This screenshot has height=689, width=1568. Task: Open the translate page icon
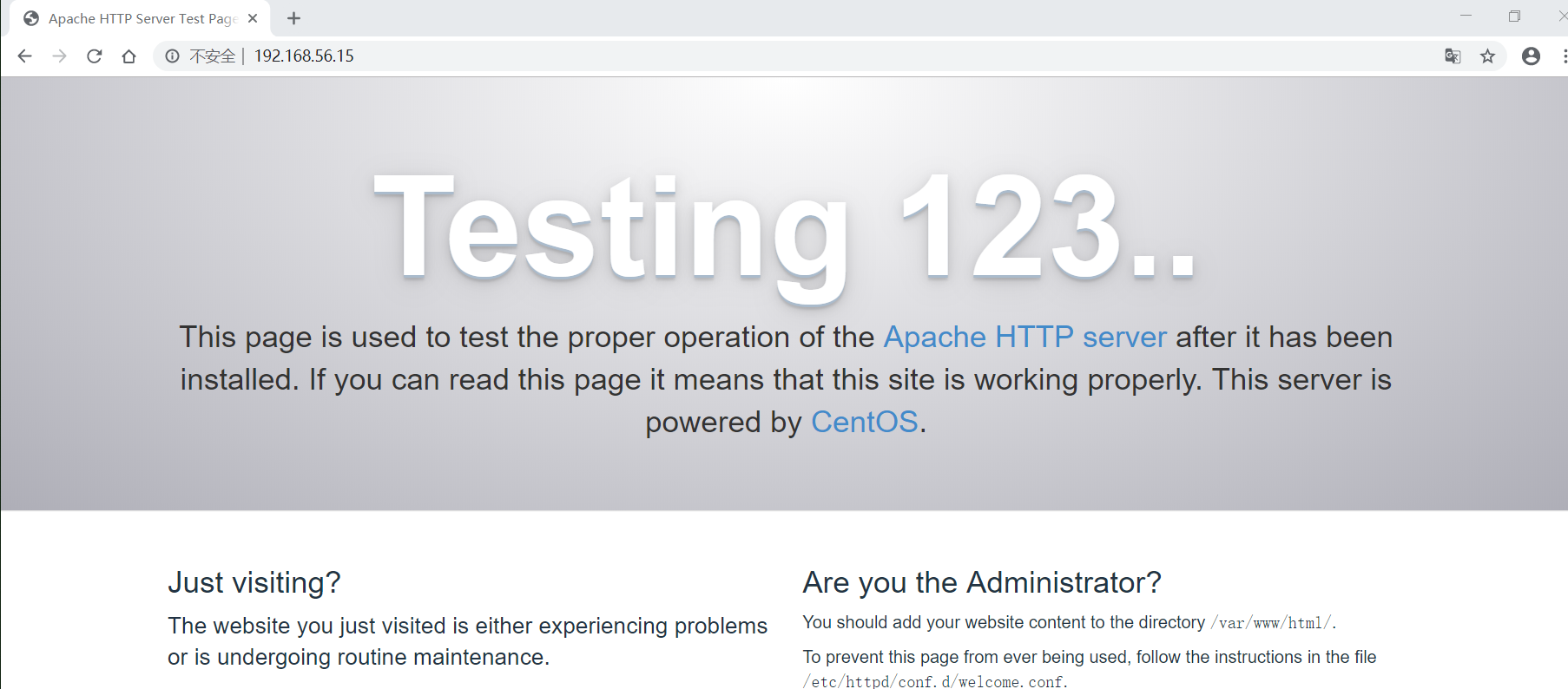(1453, 56)
